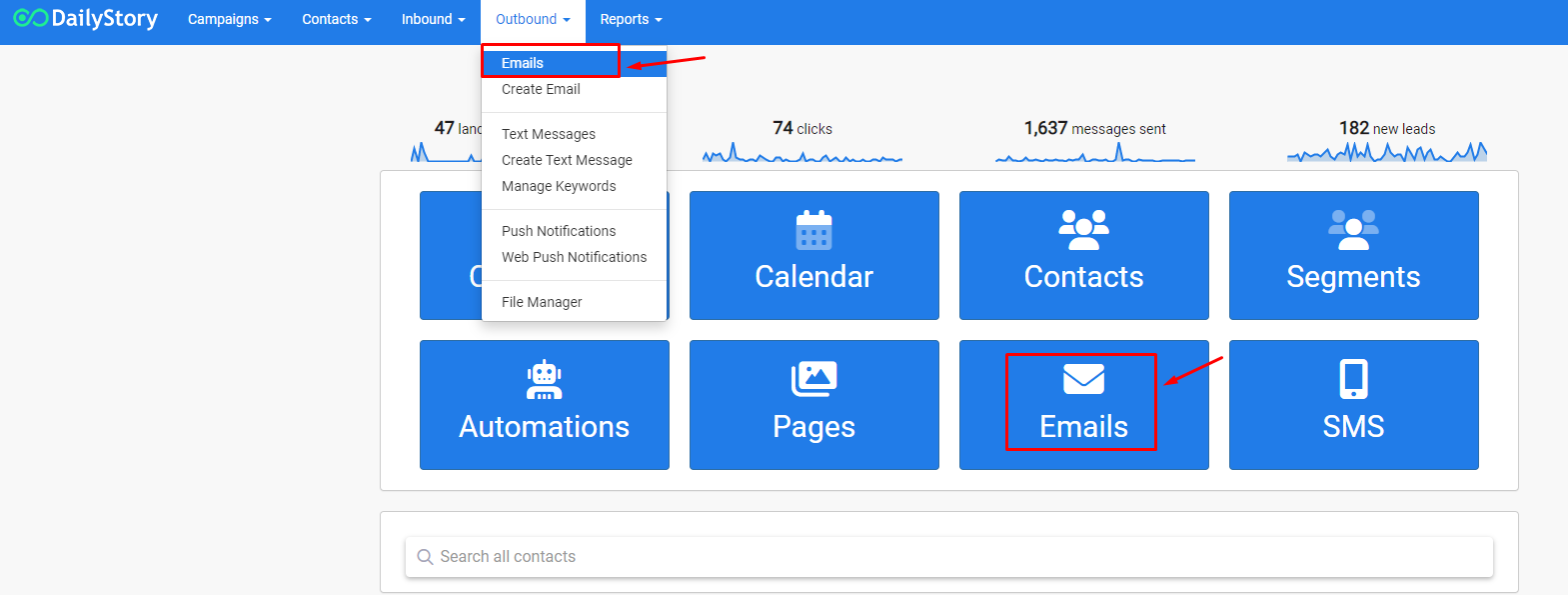Click the Emails envelope icon
Image resolution: width=1568 pixels, height=595 pixels.
[x=1083, y=379]
